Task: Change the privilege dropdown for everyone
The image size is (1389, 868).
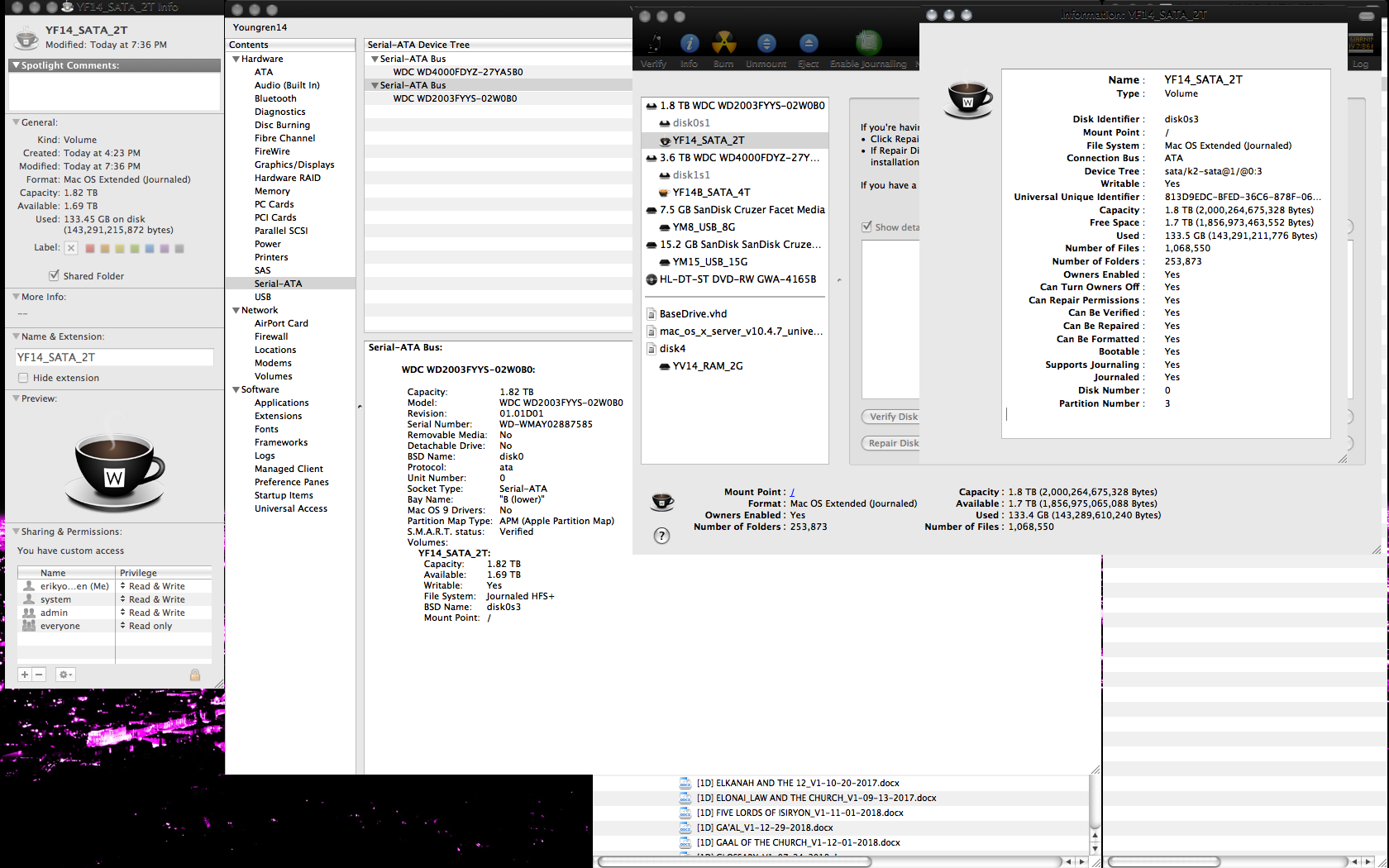Action: (164, 626)
